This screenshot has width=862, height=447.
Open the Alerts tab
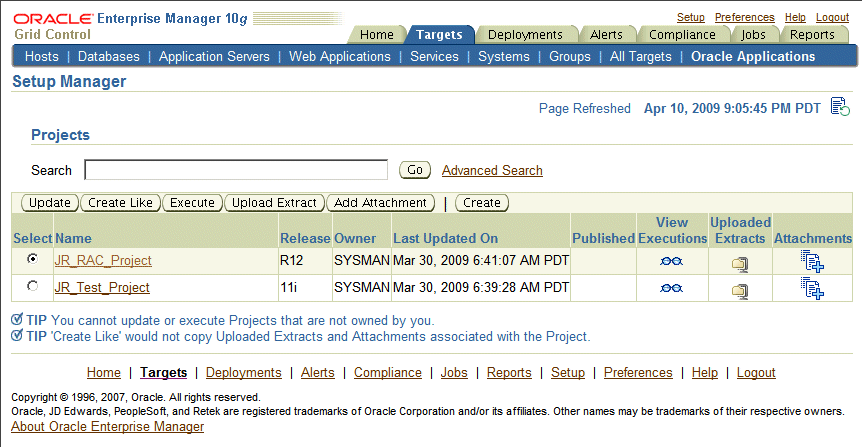pyautogui.click(x=606, y=35)
